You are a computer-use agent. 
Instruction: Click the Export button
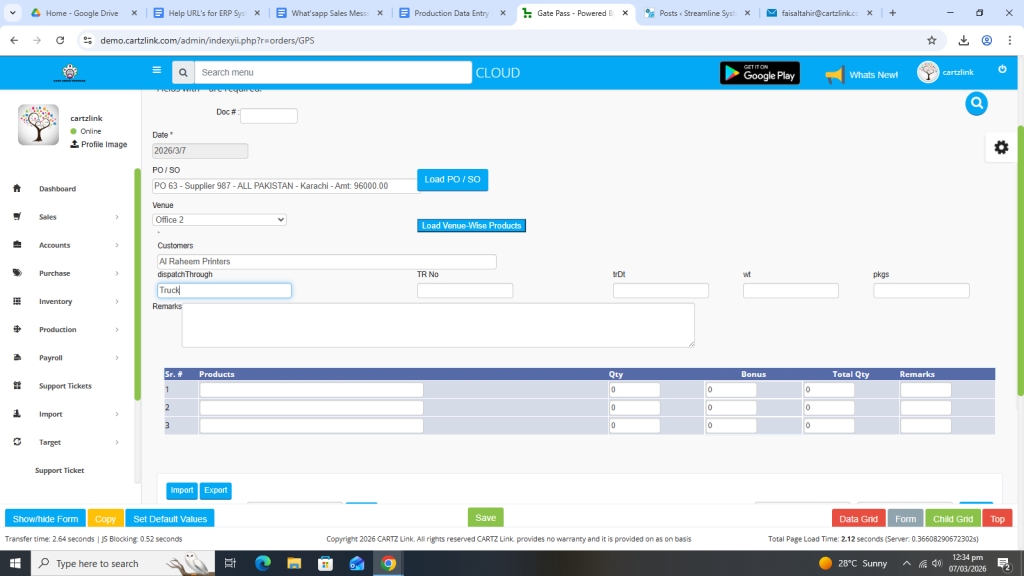(215, 491)
